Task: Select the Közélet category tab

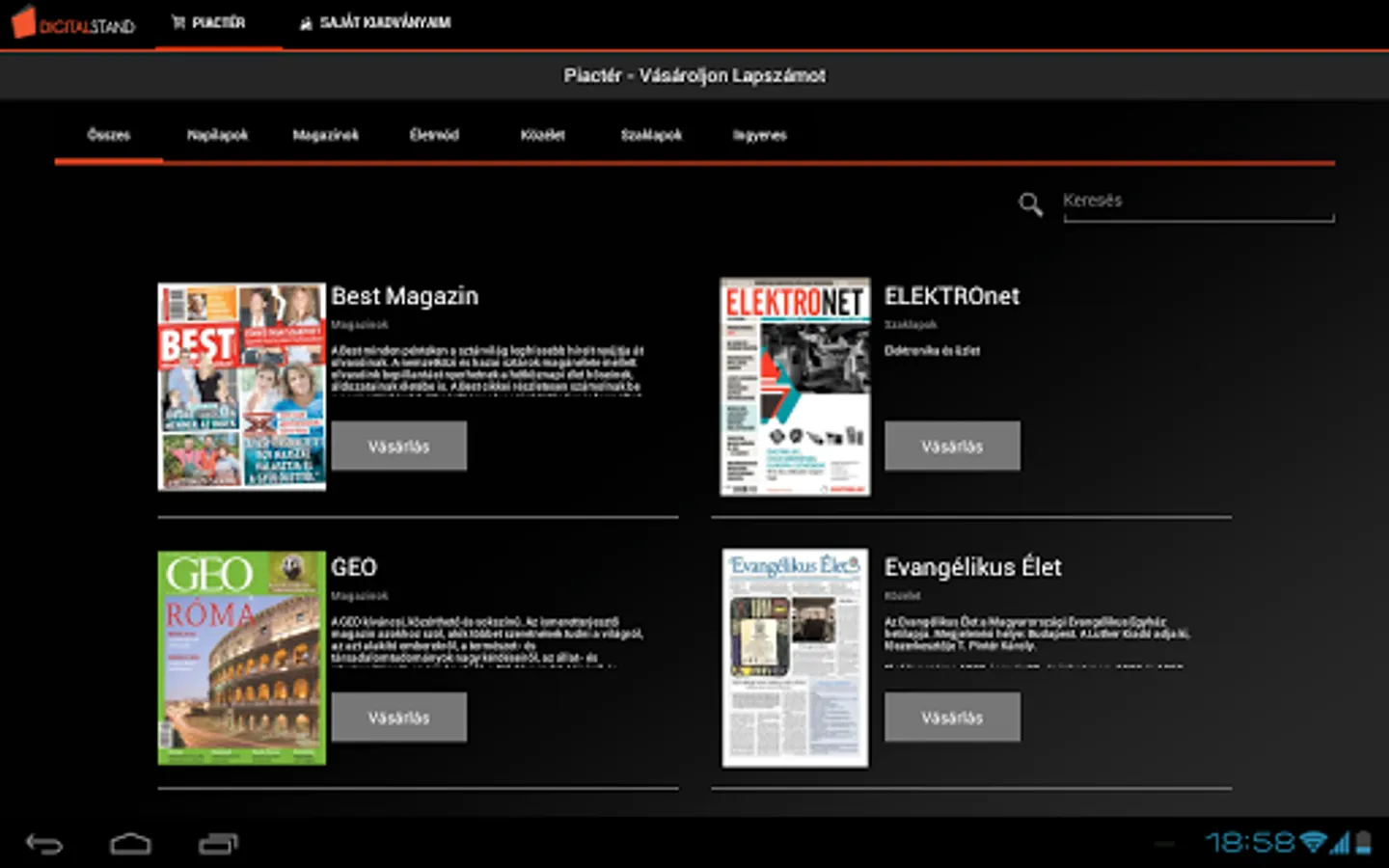Action: click(542, 135)
